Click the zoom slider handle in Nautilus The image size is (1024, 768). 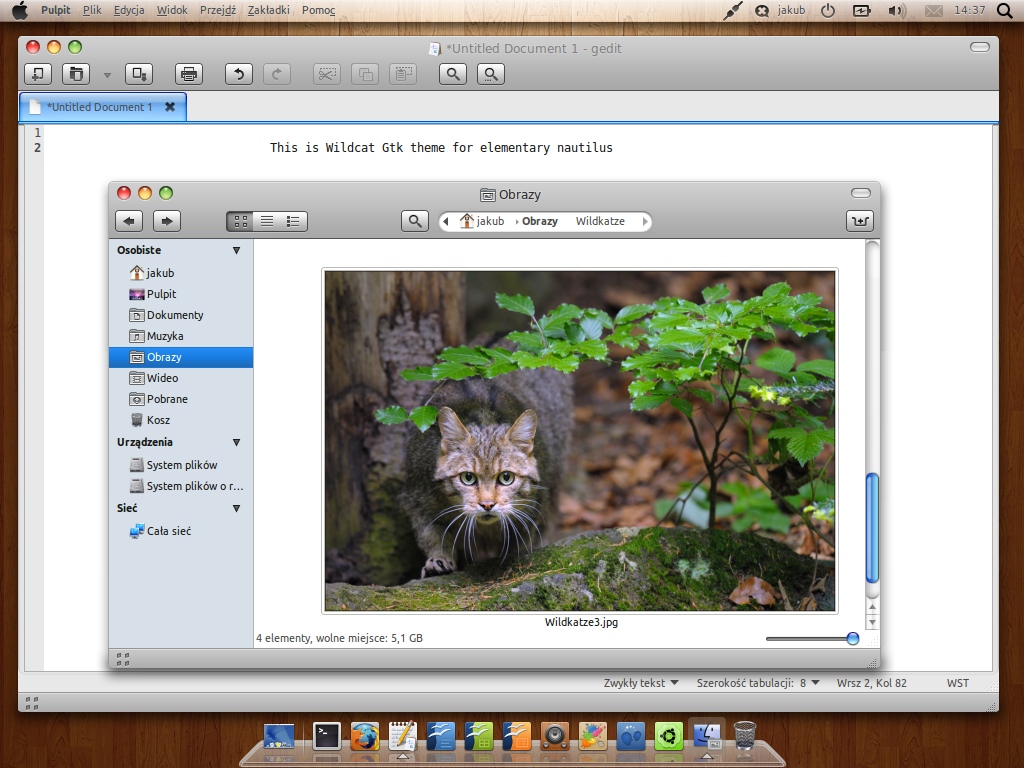852,639
